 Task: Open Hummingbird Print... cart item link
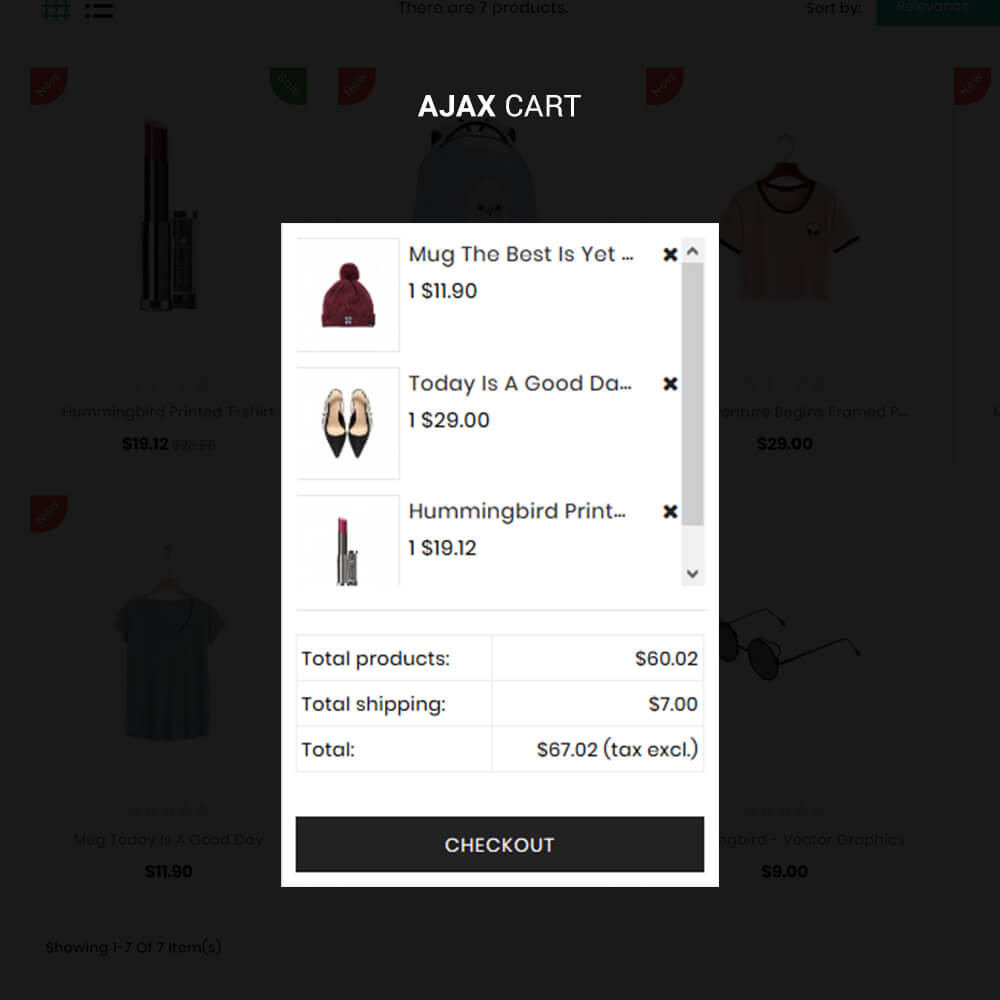[x=517, y=511]
